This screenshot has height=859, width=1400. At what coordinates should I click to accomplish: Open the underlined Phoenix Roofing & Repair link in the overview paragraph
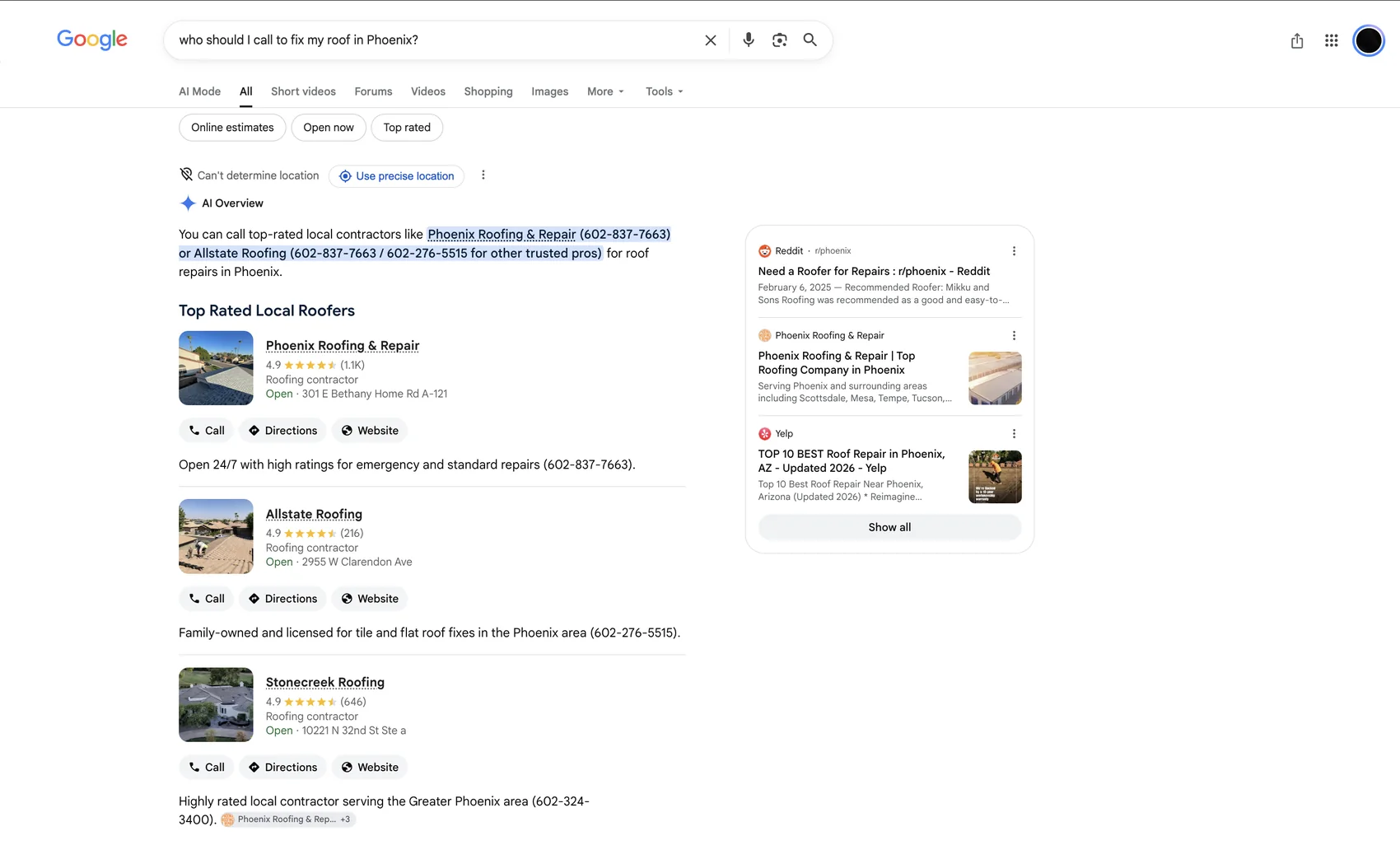502,234
